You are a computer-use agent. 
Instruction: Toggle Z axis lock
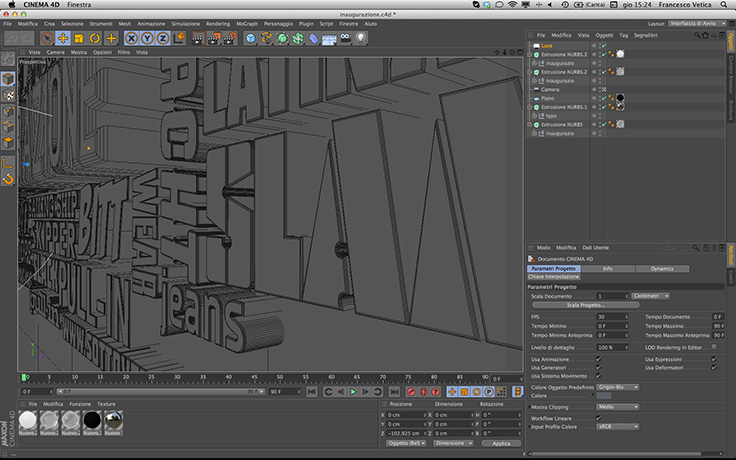coord(163,38)
